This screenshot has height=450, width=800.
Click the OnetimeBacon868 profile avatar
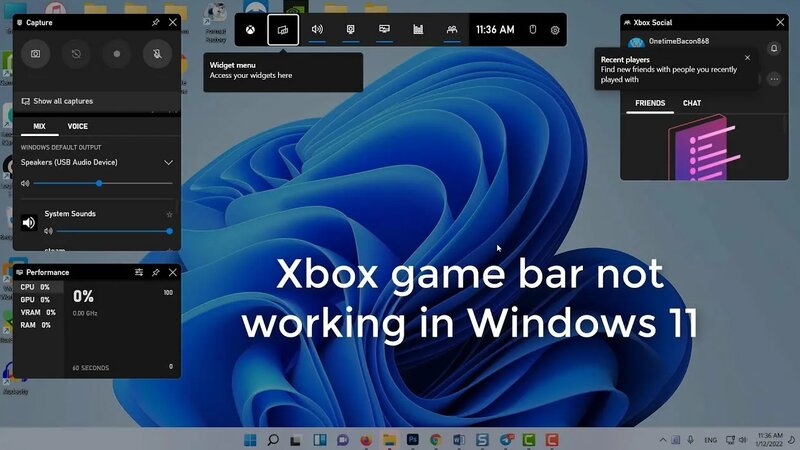coord(636,42)
